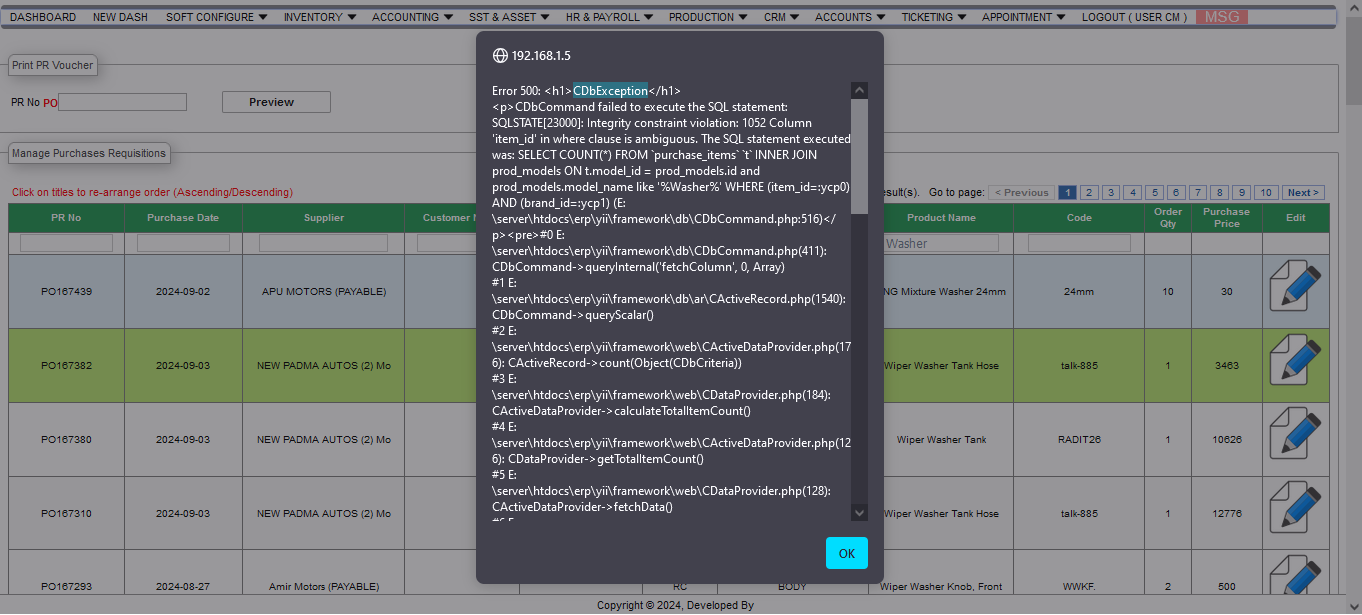
Task: Click the PR No input field
Action: click(122, 102)
